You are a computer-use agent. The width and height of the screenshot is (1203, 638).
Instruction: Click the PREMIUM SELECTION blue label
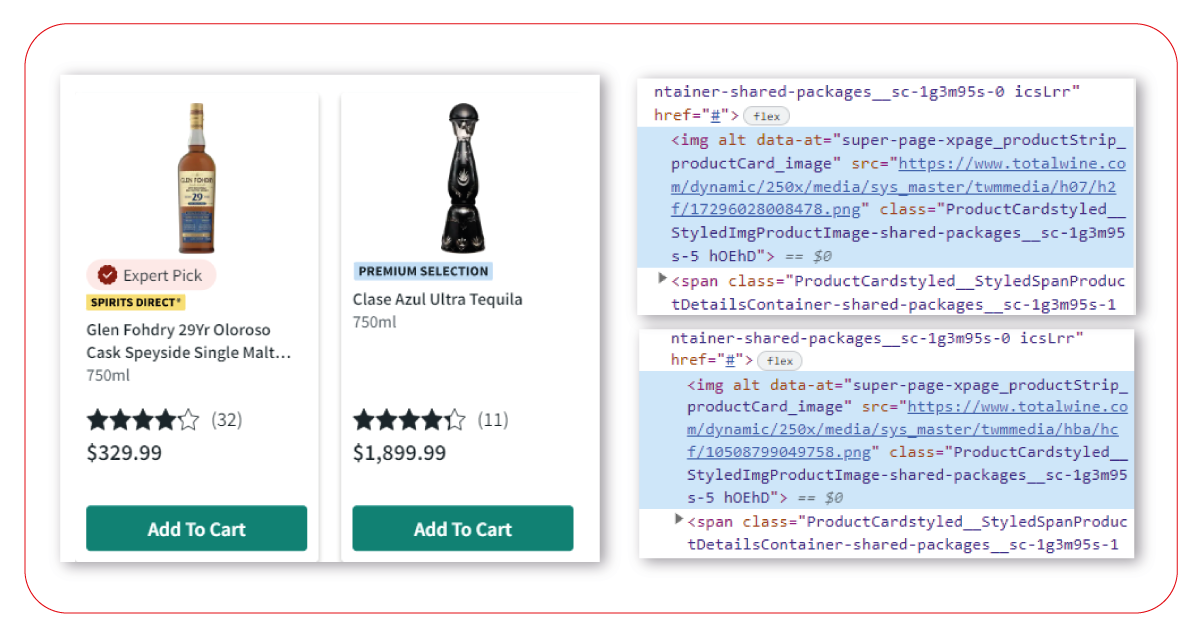pos(422,271)
